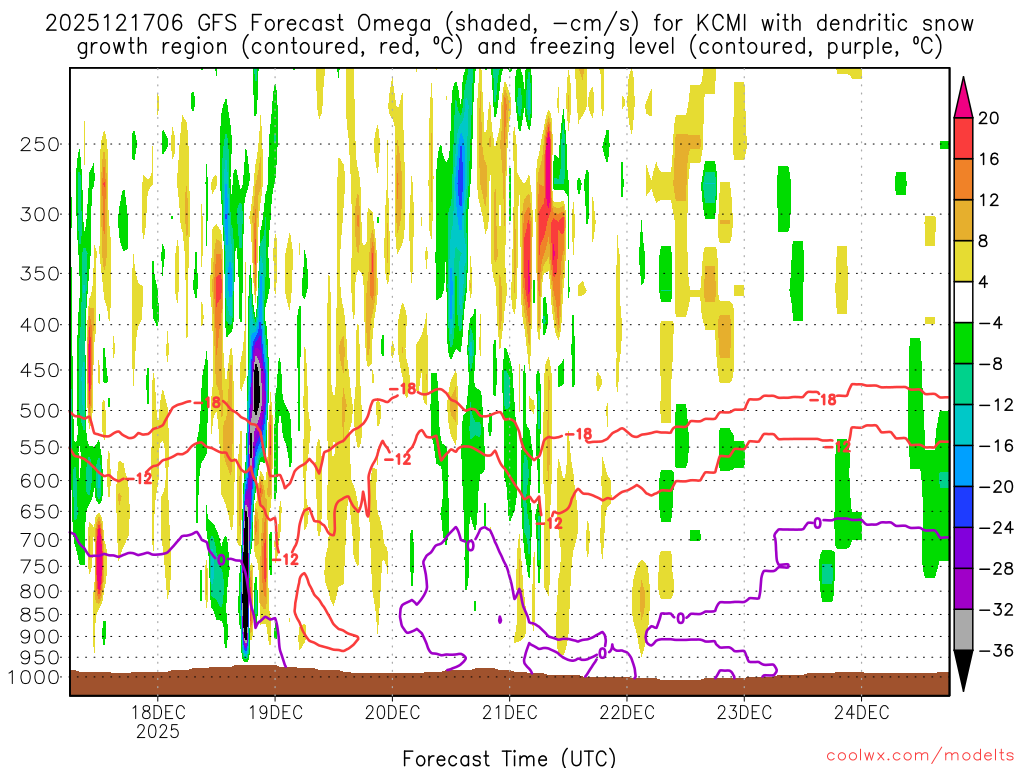Select the green -4 to -8 color swatch

pos(963,343)
